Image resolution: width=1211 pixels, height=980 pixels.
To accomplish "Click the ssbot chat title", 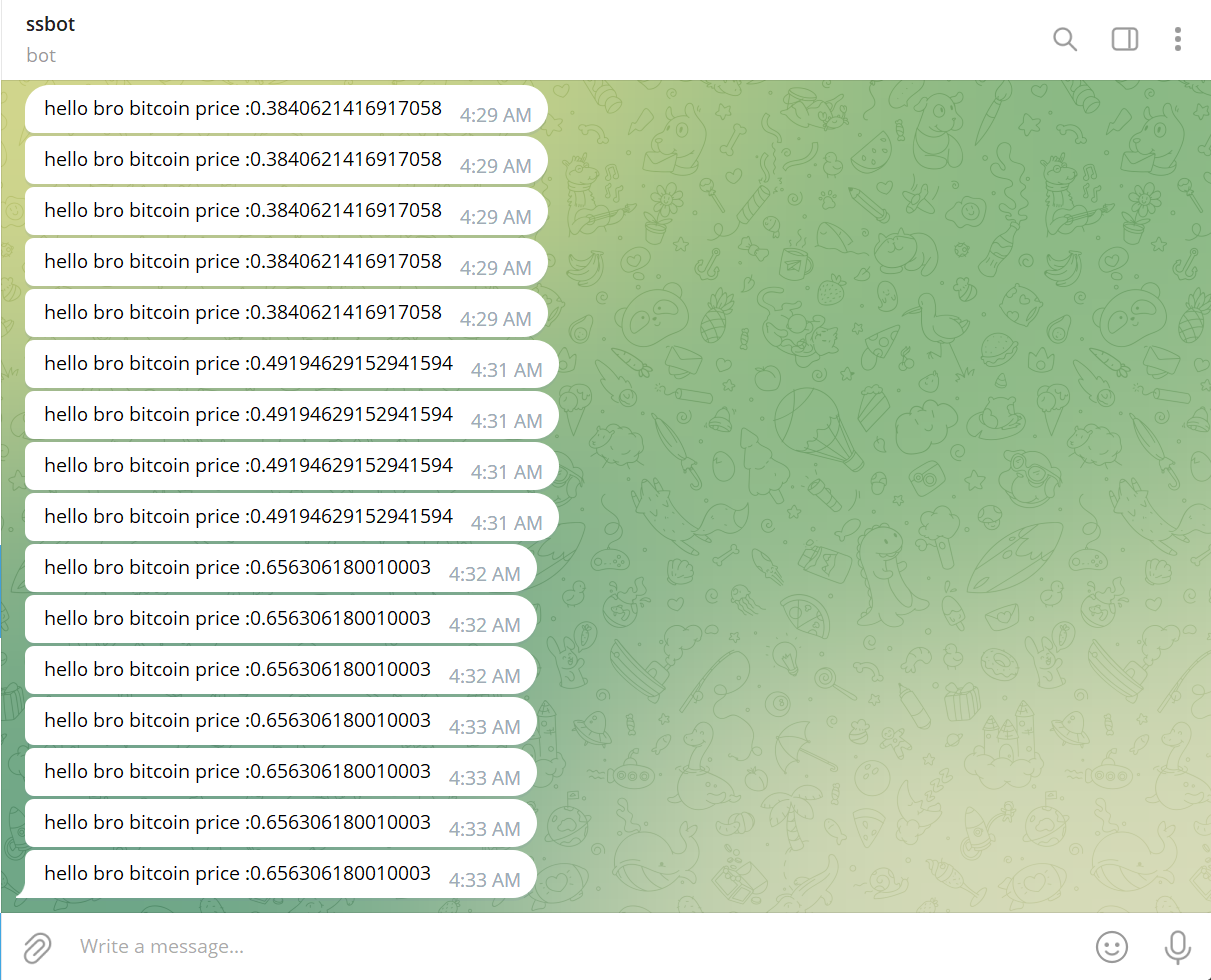I will (50, 23).
